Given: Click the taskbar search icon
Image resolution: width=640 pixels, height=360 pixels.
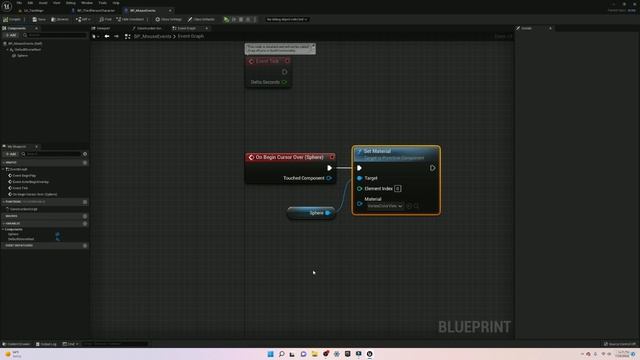Looking at the screenshot, I should [x=282, y=354].
